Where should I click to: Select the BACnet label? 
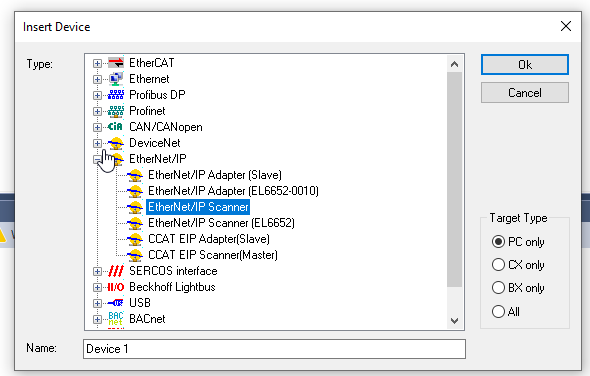[x=147, y=319]
